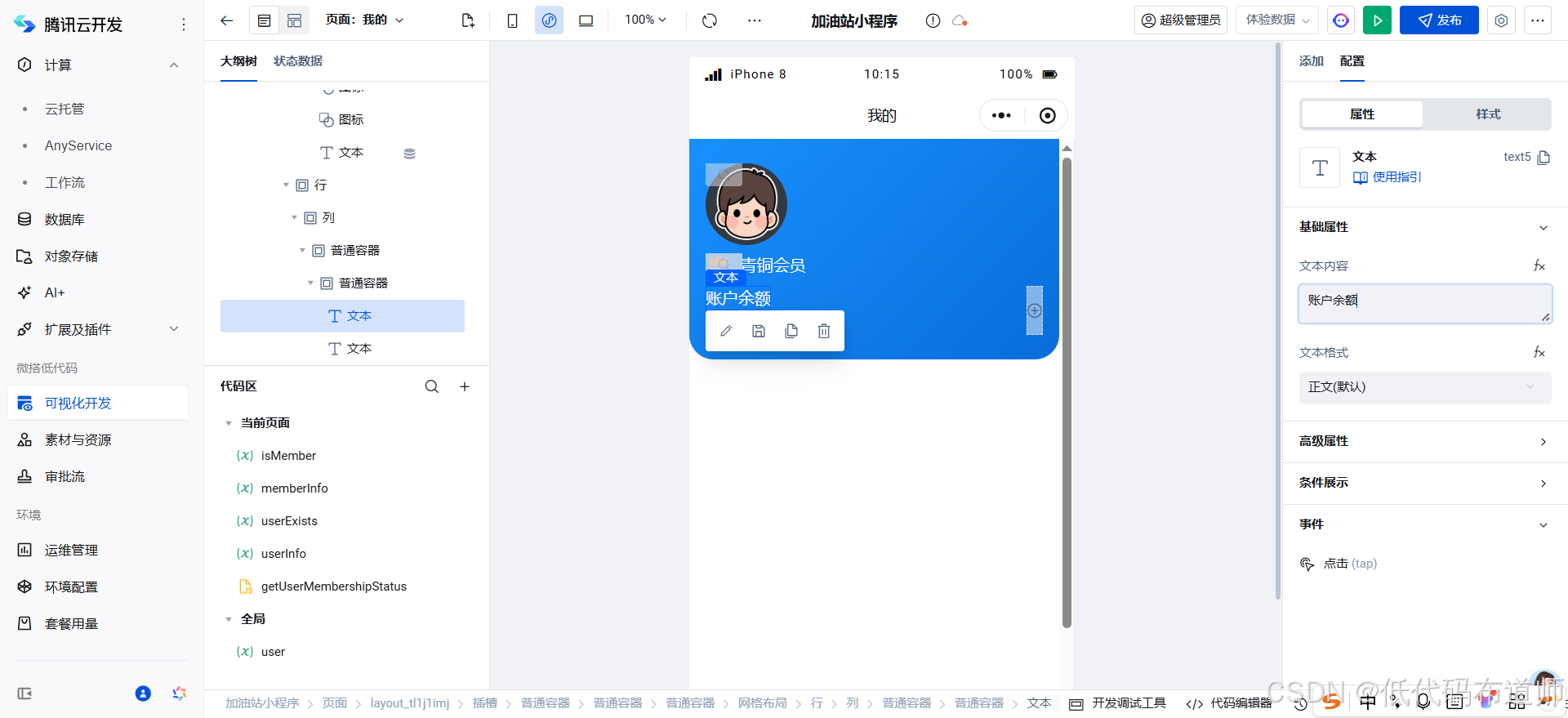Click the 超级管理员 role button
This screenshot has width=1568, height=718.
tap(1180, 20)
